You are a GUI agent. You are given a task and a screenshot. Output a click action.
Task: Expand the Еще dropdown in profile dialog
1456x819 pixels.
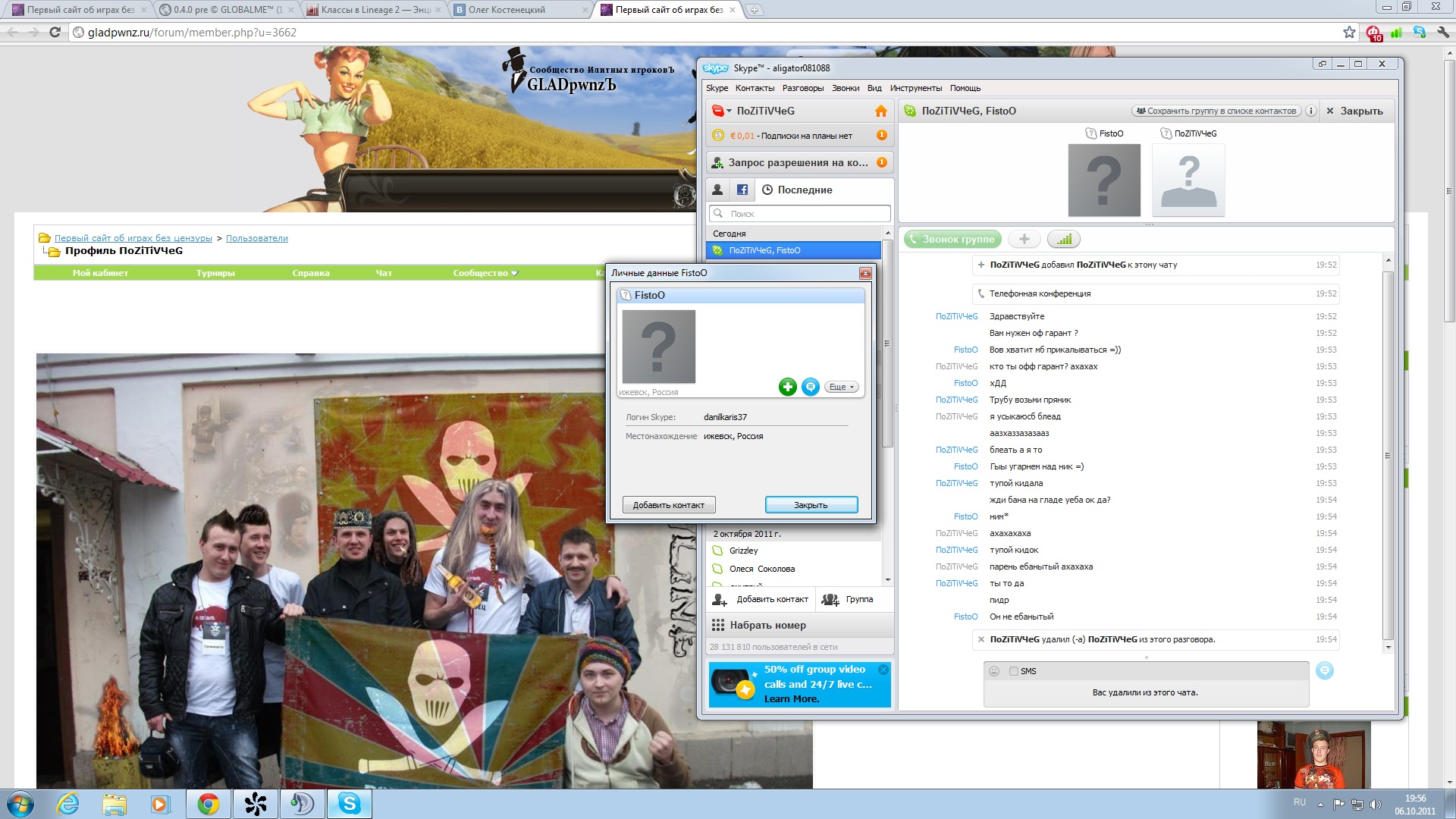pyautogui.click(x=841, y=388)
